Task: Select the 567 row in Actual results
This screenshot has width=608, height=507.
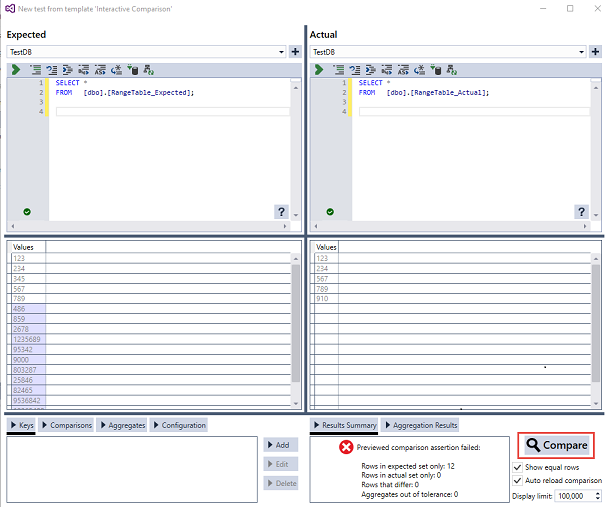Action: click(451, 279)
